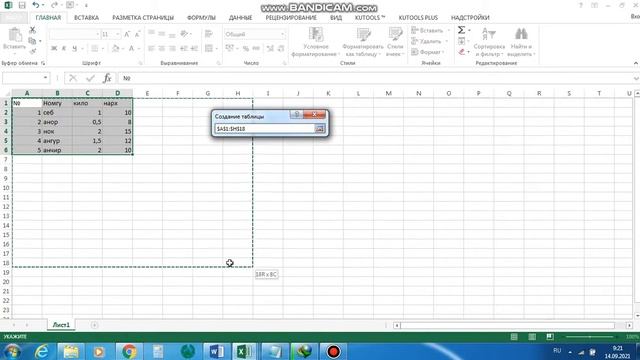Click the borders icon in Шрифт group
The width and height of the screenshot is (640, 360).
[x=94, y=49]
